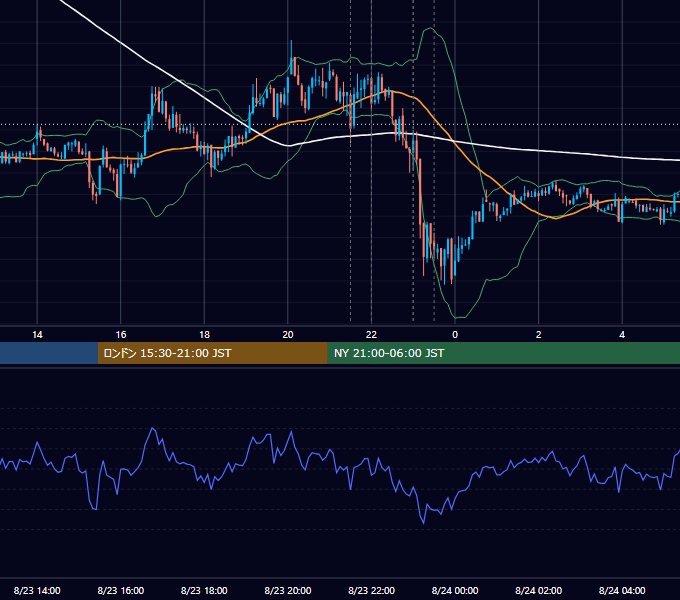Click the 8/24 04:00 date label
This screenshot has height=600, width=680.
coord(622,590)
